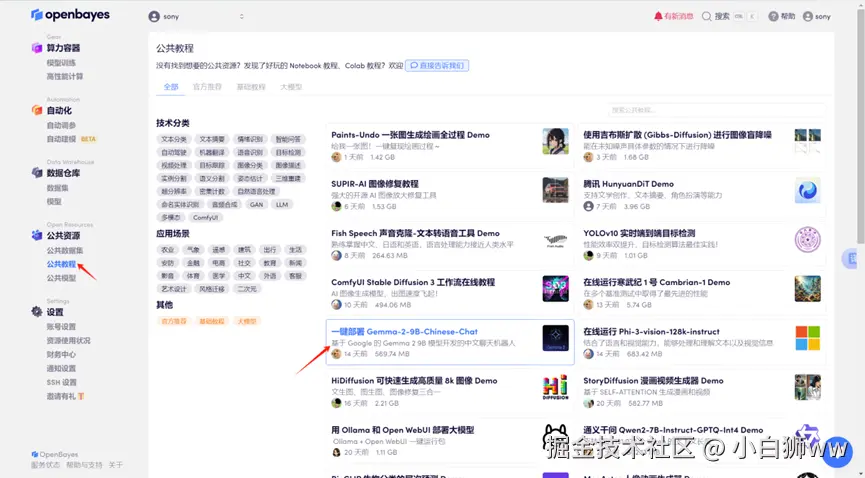
Task: Open the SUPIR-AI tutorial thumbnail
Action: tap(556, 190)
